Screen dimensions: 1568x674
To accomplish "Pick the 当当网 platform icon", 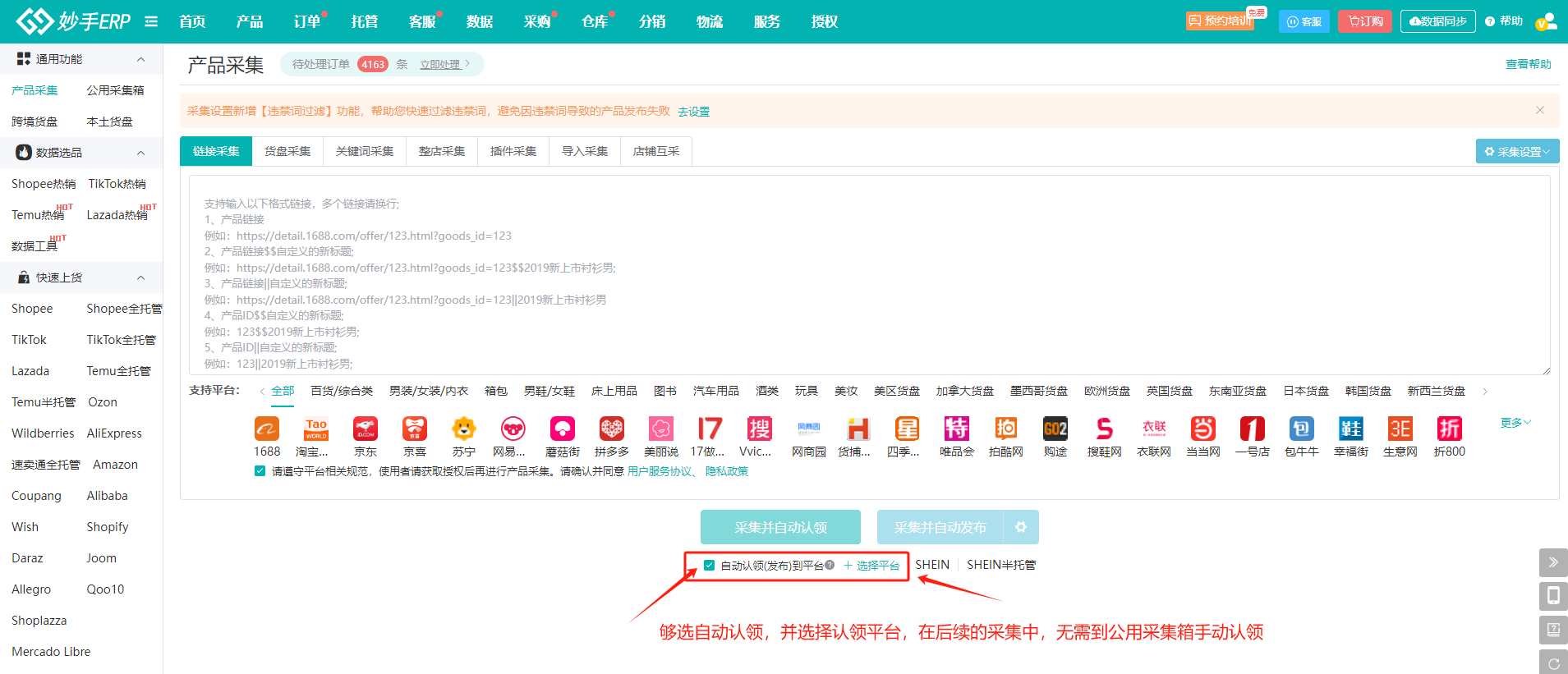I will [1203, 429].
